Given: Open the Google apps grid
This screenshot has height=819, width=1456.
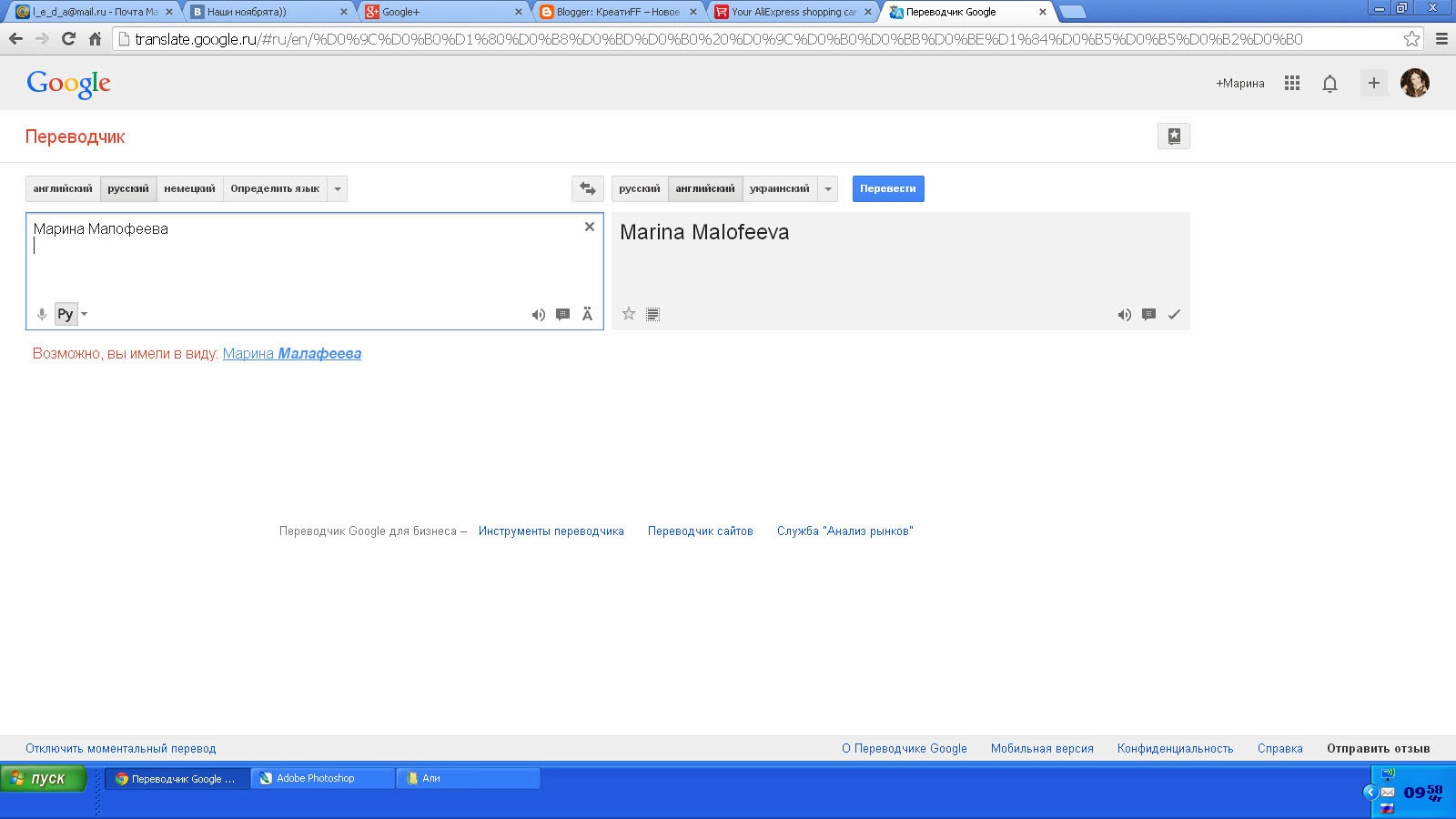Looking at the screenshot, I should (x=1292, y=83).
